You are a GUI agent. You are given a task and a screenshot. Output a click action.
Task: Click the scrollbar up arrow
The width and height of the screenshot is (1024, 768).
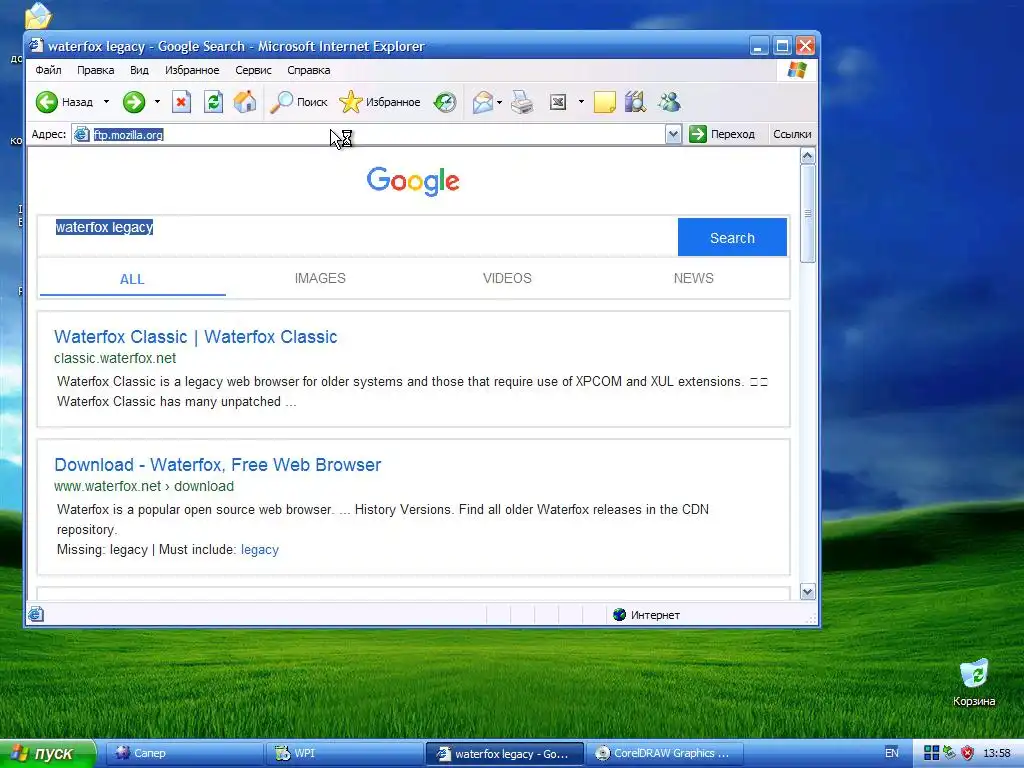[807, 156]
